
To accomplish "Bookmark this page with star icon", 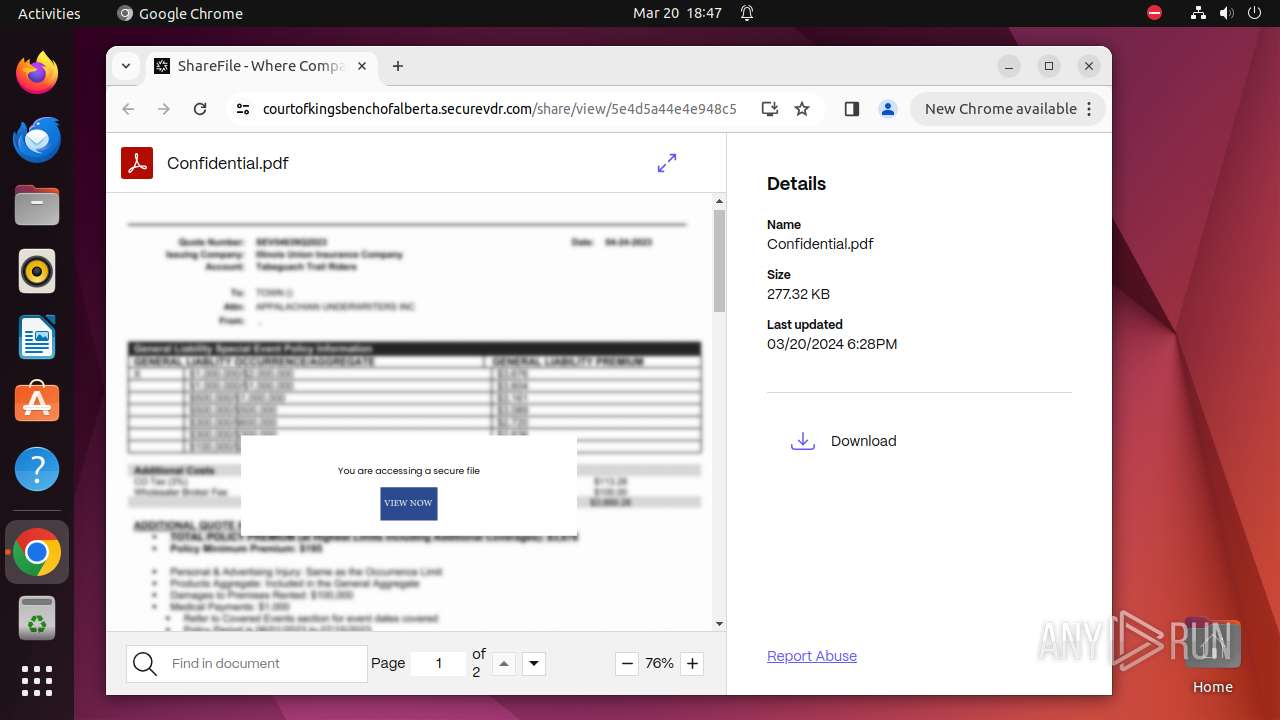I will pos(802,109).
